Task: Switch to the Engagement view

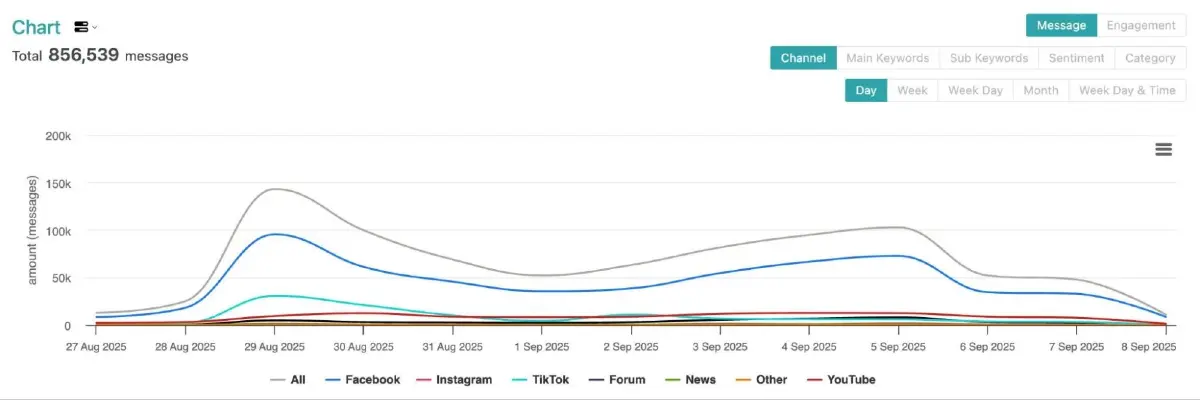Action: pyautogui.click(x=1141, y=25)
